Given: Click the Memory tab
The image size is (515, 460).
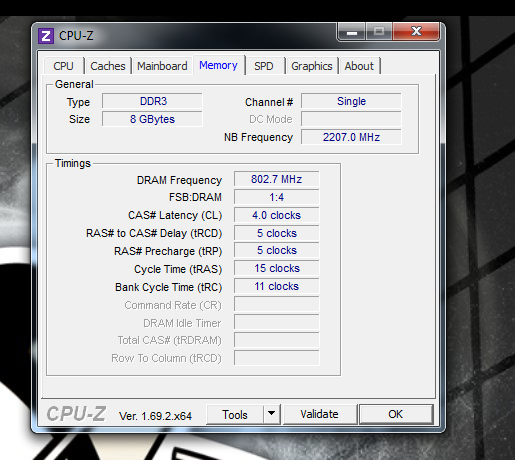Looking at the screenshot, I should coord(218,65).
